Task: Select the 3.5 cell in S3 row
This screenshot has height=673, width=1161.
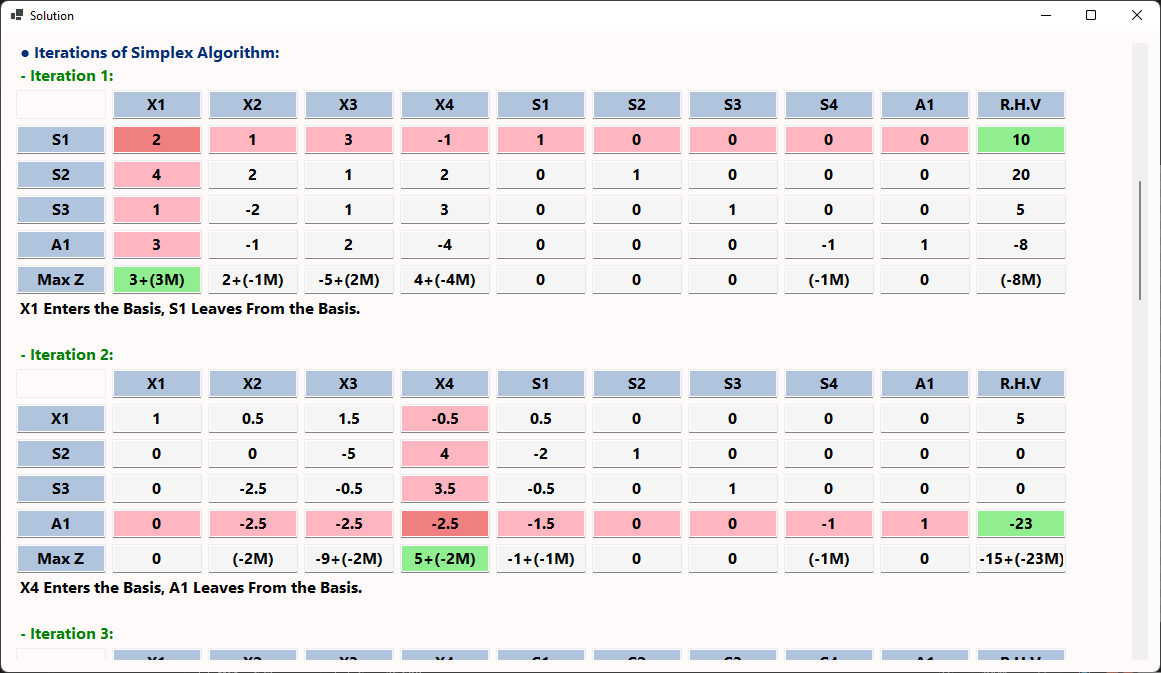Action: (444, 489)
